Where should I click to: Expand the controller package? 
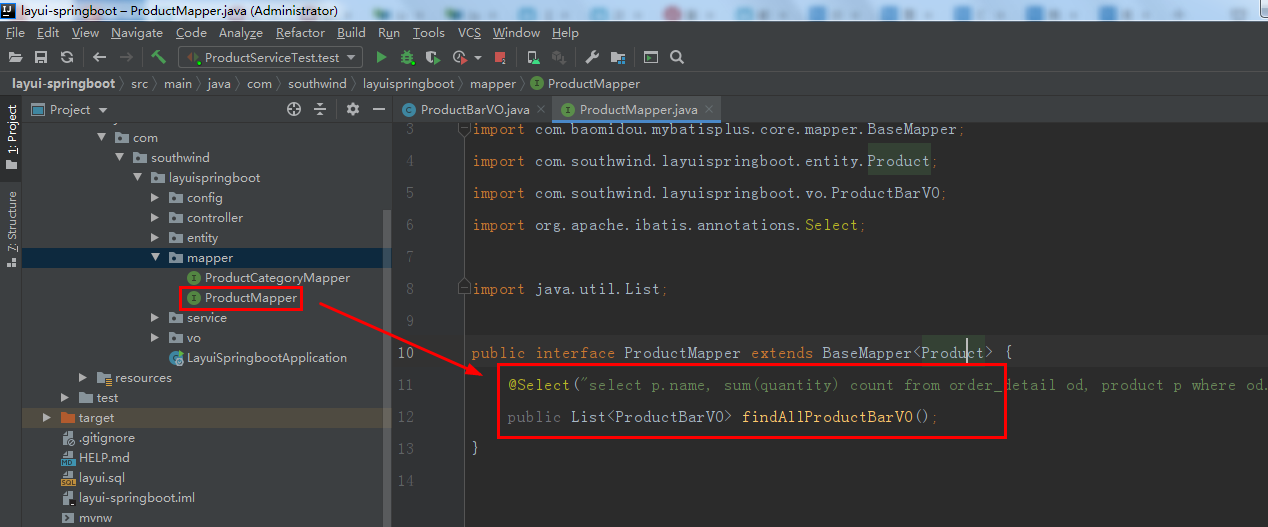click(155, 218)
